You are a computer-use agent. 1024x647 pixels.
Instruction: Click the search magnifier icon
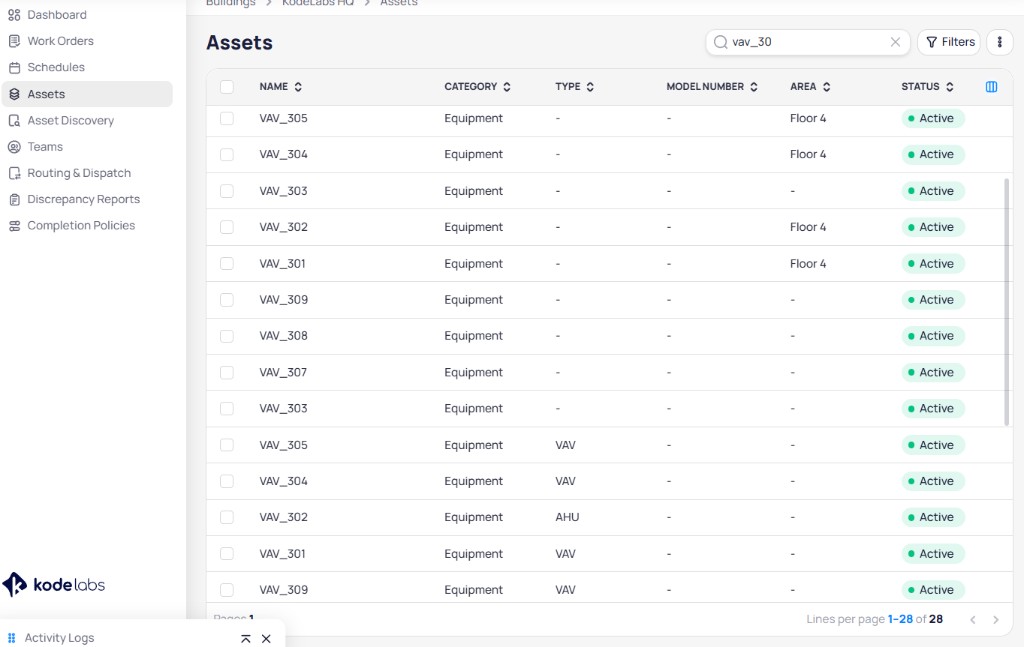720,42
